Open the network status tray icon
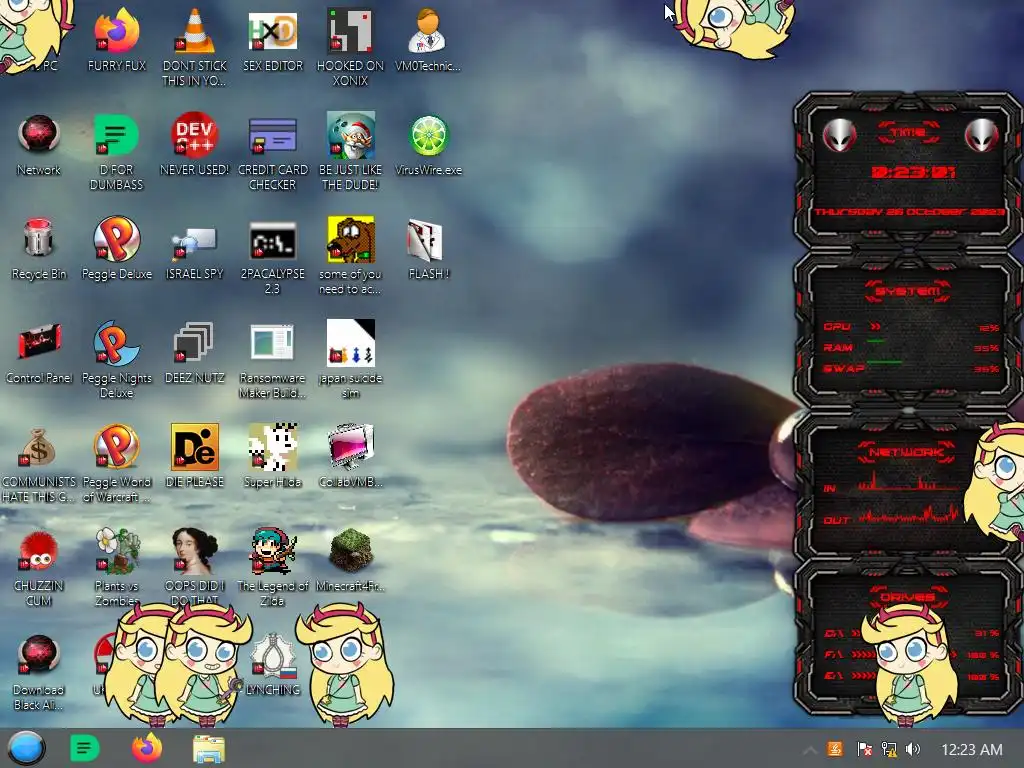Viewport: 1024px width, 768px height. 889,749
